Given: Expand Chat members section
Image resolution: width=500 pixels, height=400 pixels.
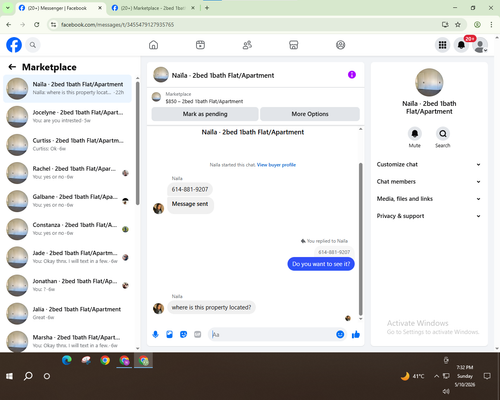Looking at the screenshot, I should (429, 182).
